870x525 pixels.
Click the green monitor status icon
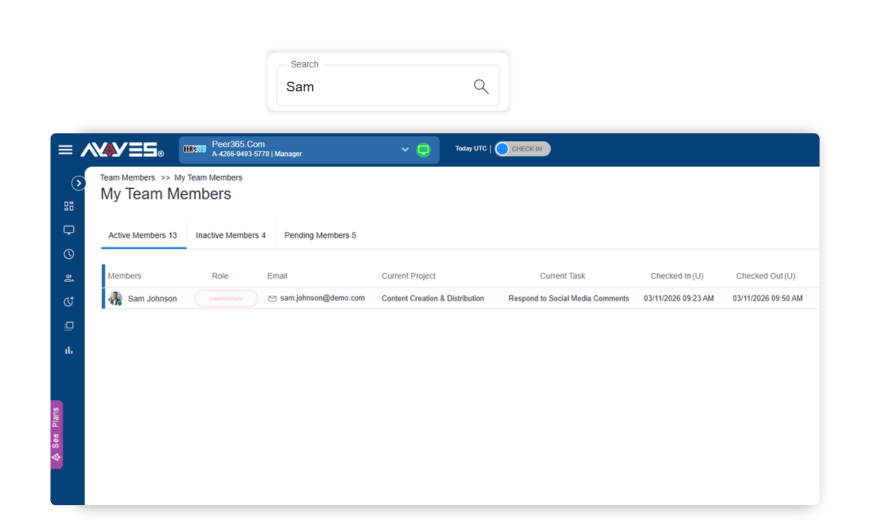423,150
